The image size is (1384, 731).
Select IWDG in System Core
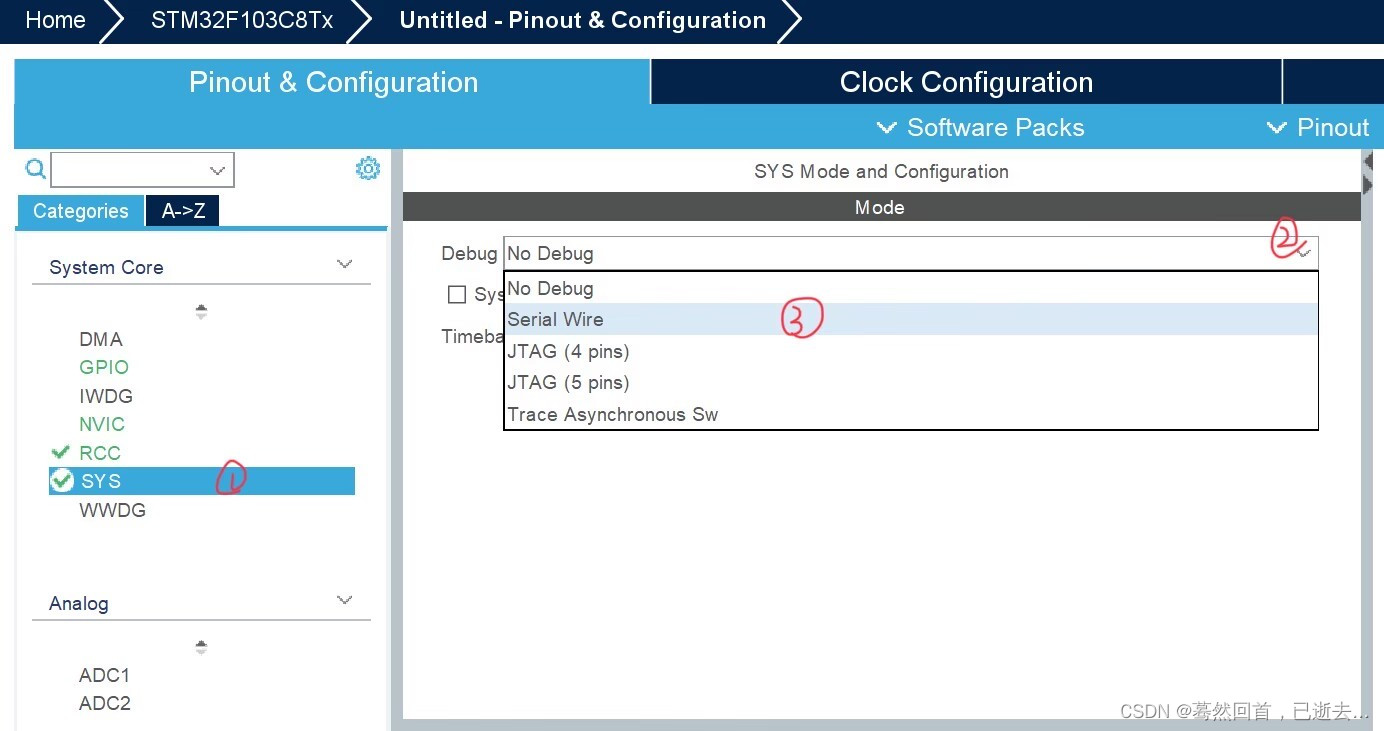pyautogui.click(x=106, y=396)
